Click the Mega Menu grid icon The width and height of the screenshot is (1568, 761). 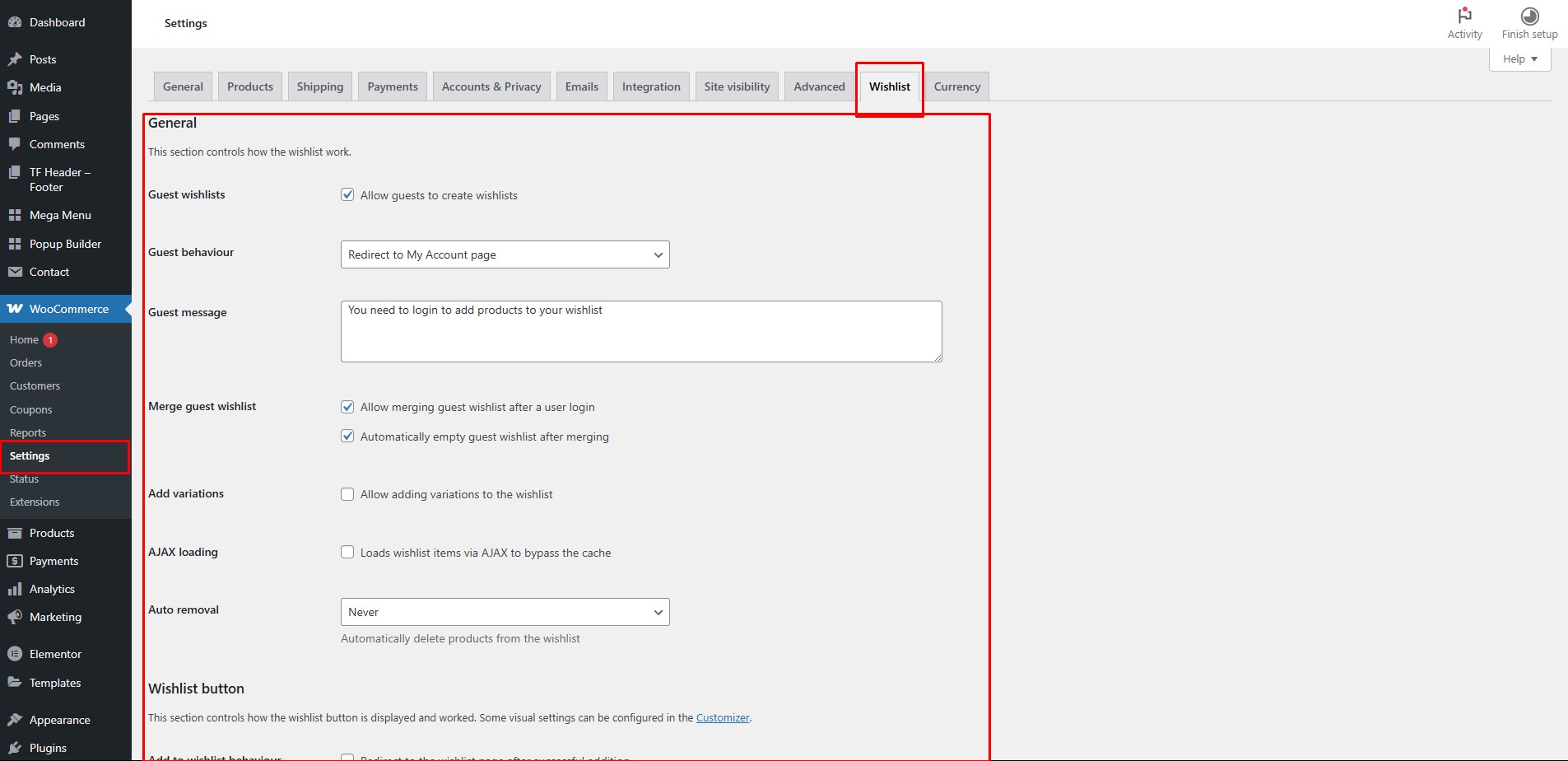[x=15, y=215]
